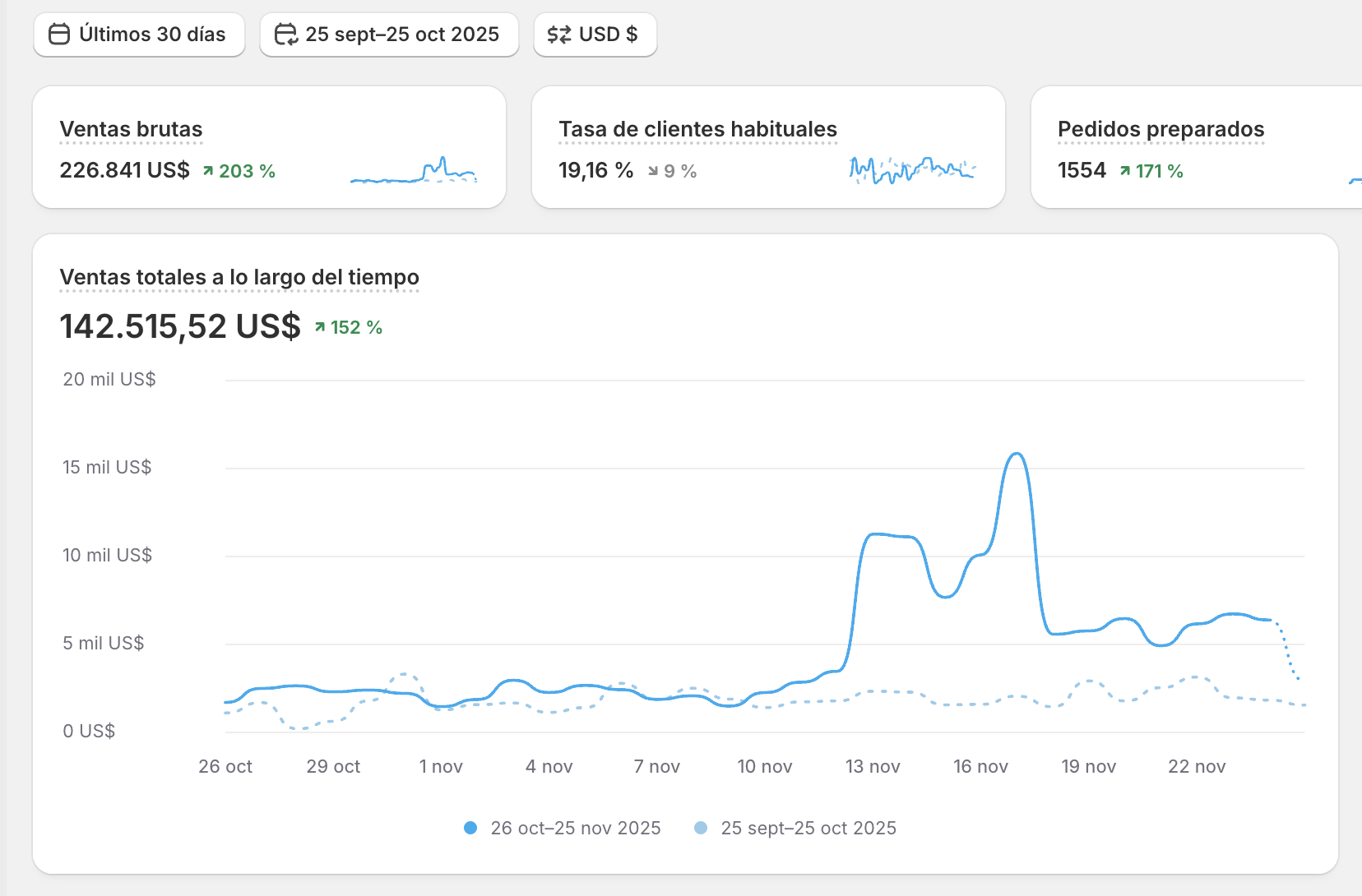Click the 7 nov x-axis label
1362x896 pixels.
(657, 766)
